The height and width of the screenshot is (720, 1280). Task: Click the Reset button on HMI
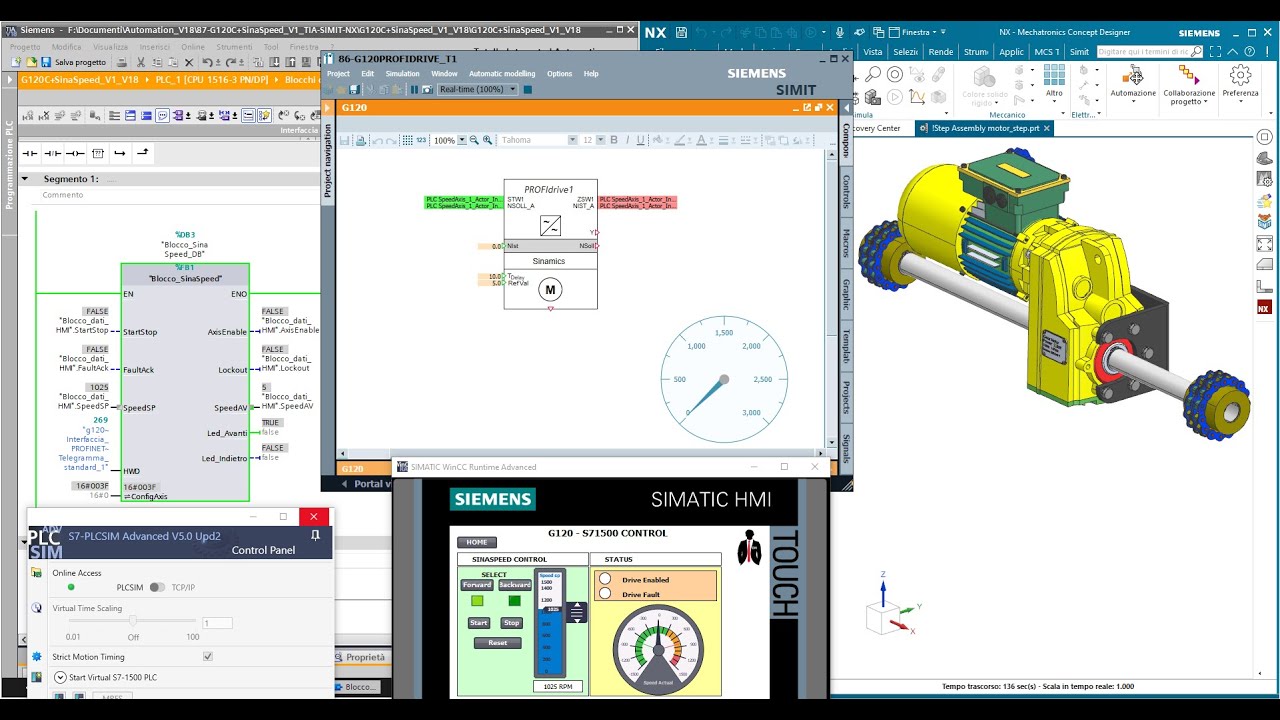point(498,643)
